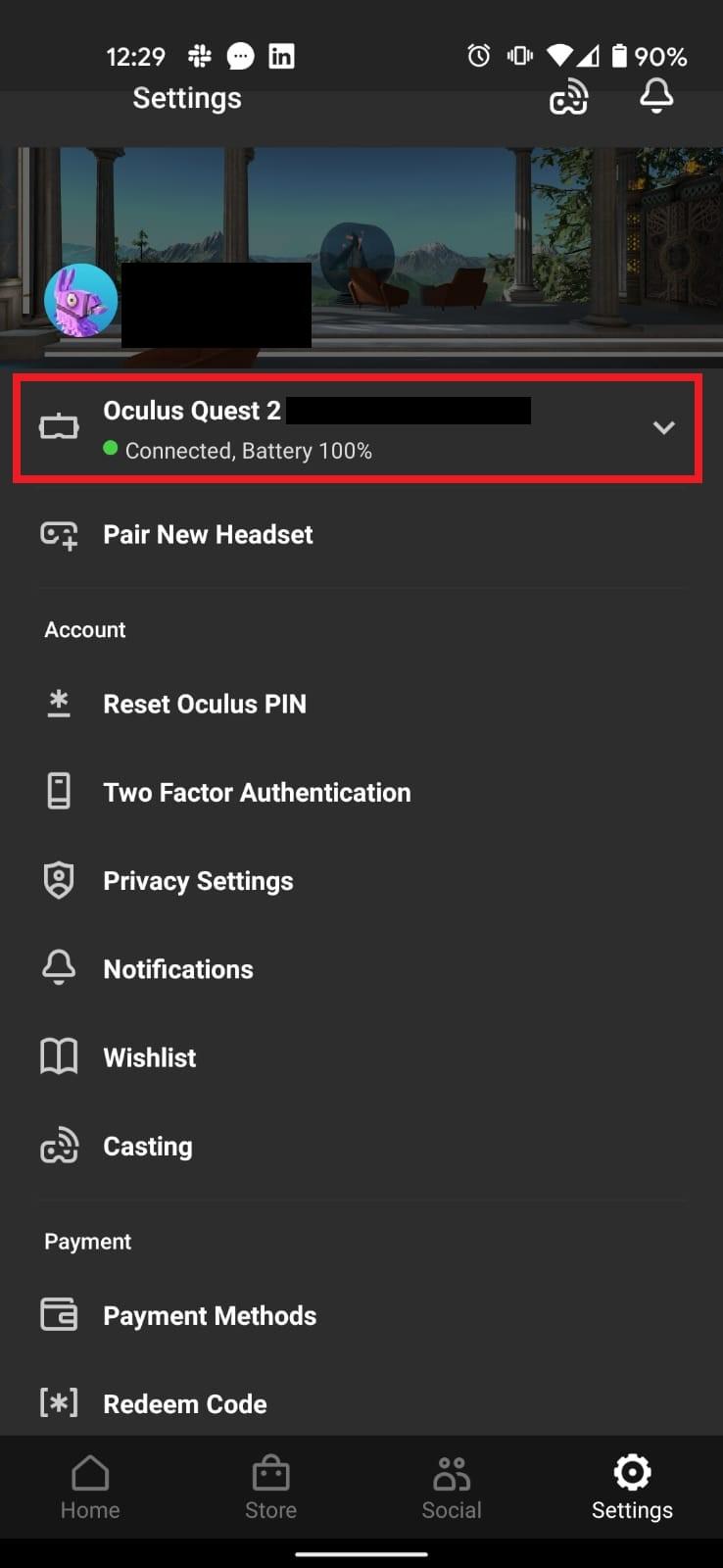Open Casting from the Account list

148,1147
